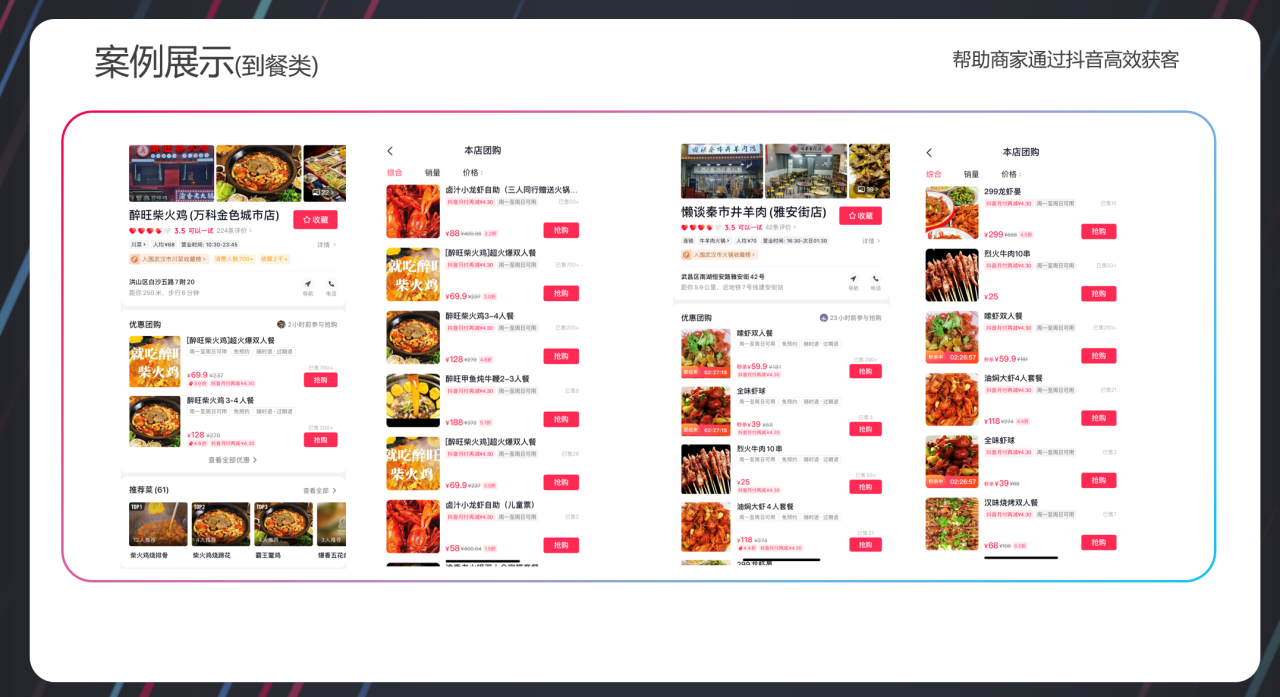Tap the 电话 phone icon on 醉旺柴火鸡 page
The image size is (1280, 697).
[x=331, y=287]
